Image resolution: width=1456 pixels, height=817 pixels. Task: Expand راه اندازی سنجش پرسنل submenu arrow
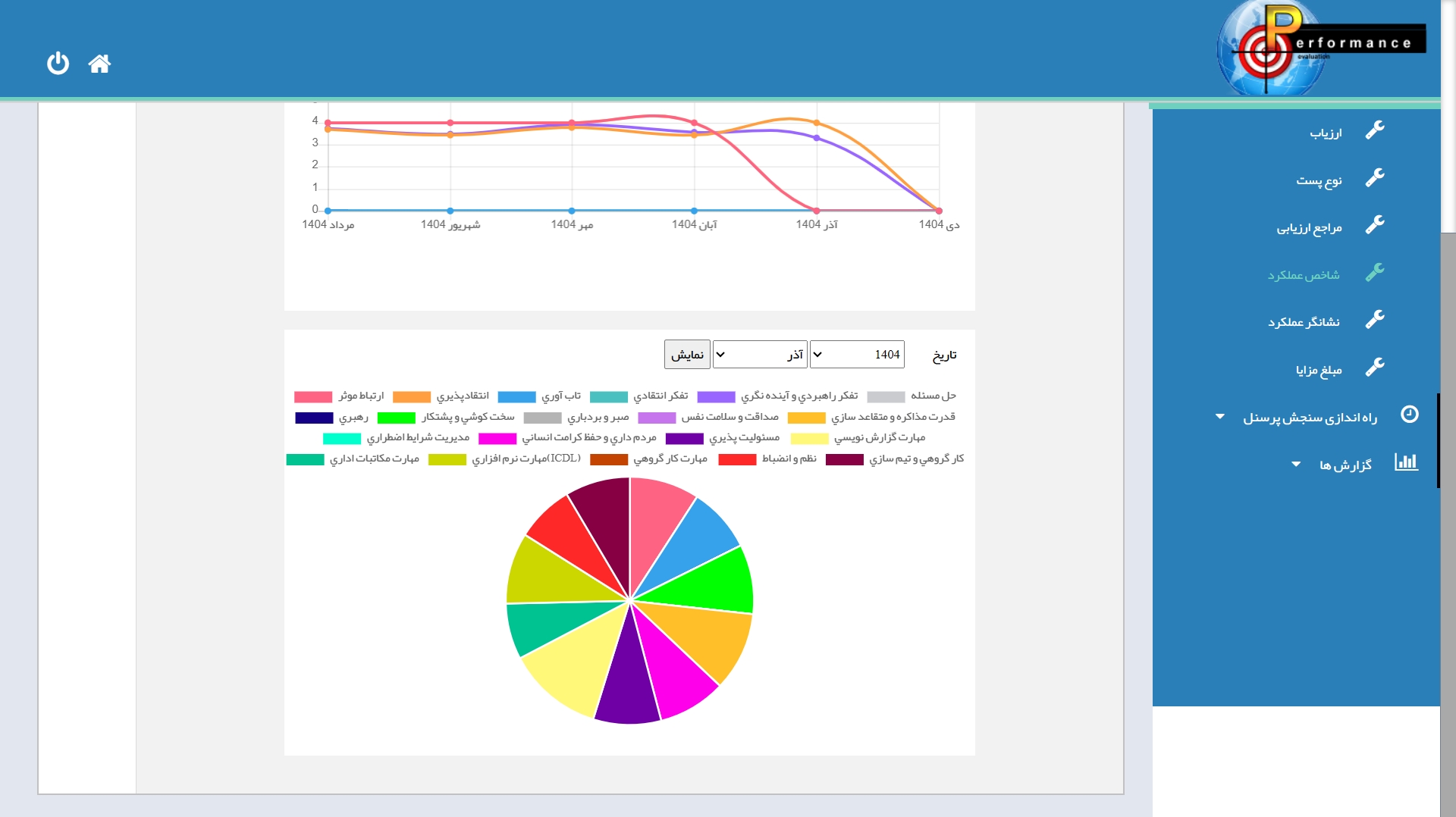tap(1219, 417)
